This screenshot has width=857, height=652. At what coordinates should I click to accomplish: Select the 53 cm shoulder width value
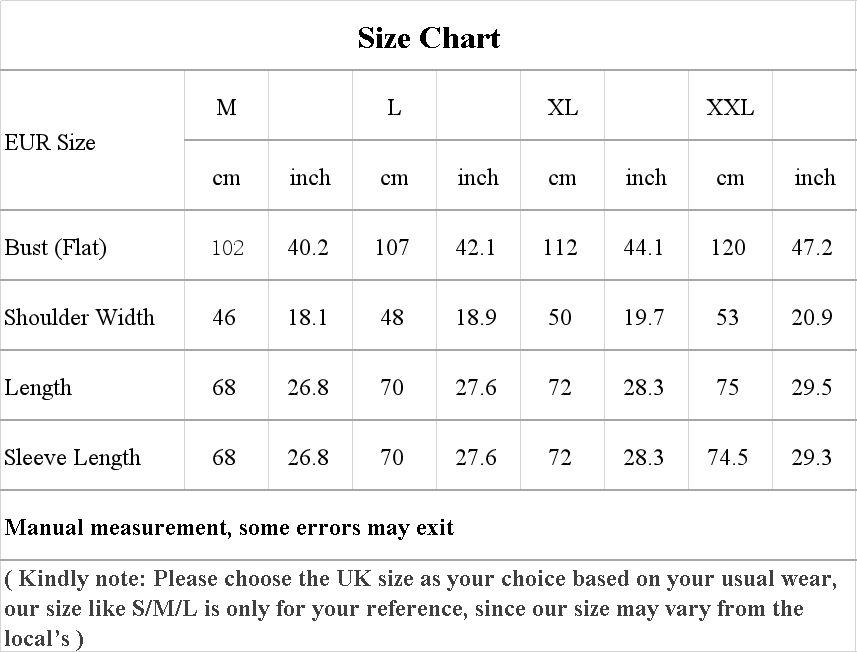click(728, 317)
